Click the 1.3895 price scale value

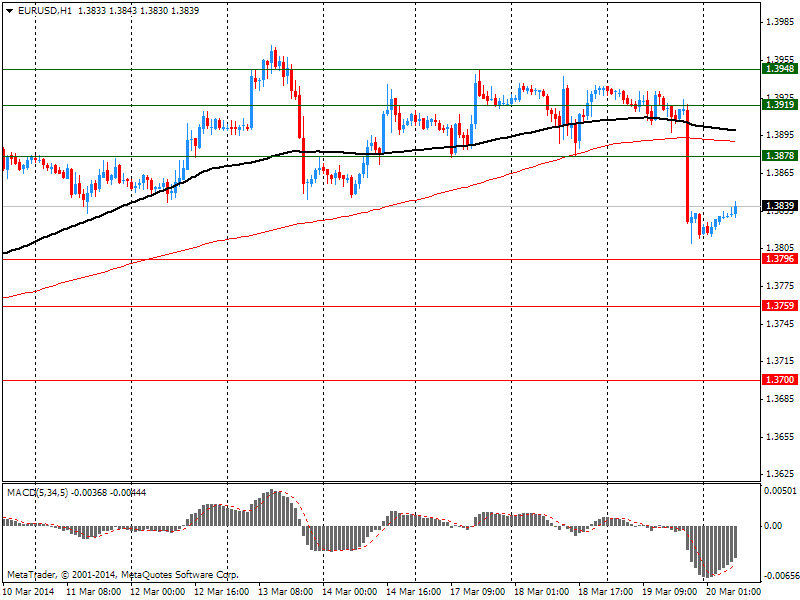click(x=781, y=135)
